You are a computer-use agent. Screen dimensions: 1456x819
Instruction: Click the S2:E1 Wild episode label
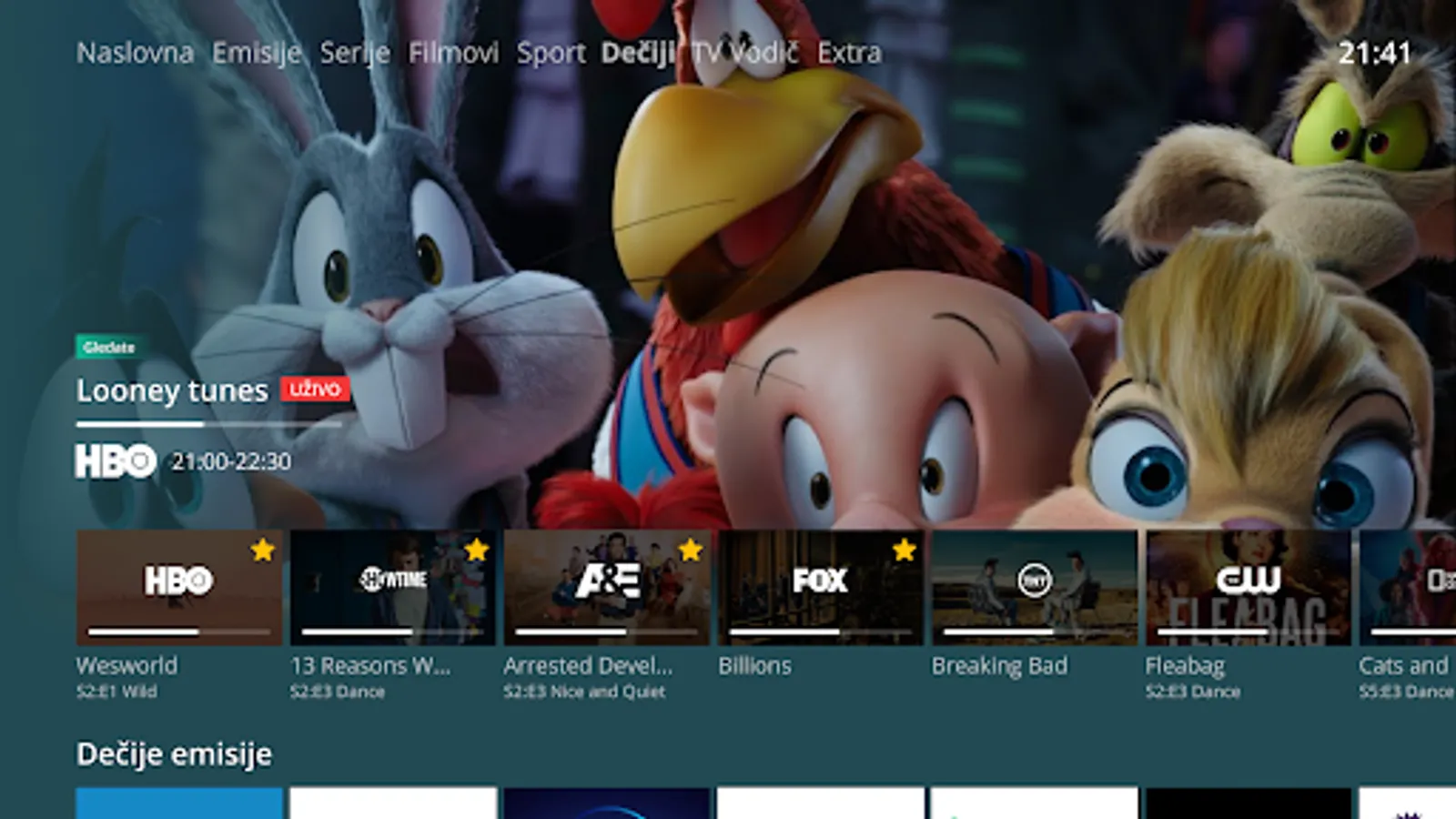tap(116, 692)
